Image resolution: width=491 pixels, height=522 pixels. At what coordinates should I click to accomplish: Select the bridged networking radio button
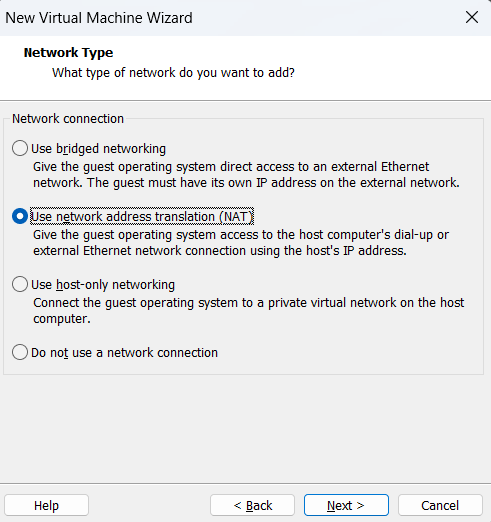pyautogui.click(x=20, y=148)
